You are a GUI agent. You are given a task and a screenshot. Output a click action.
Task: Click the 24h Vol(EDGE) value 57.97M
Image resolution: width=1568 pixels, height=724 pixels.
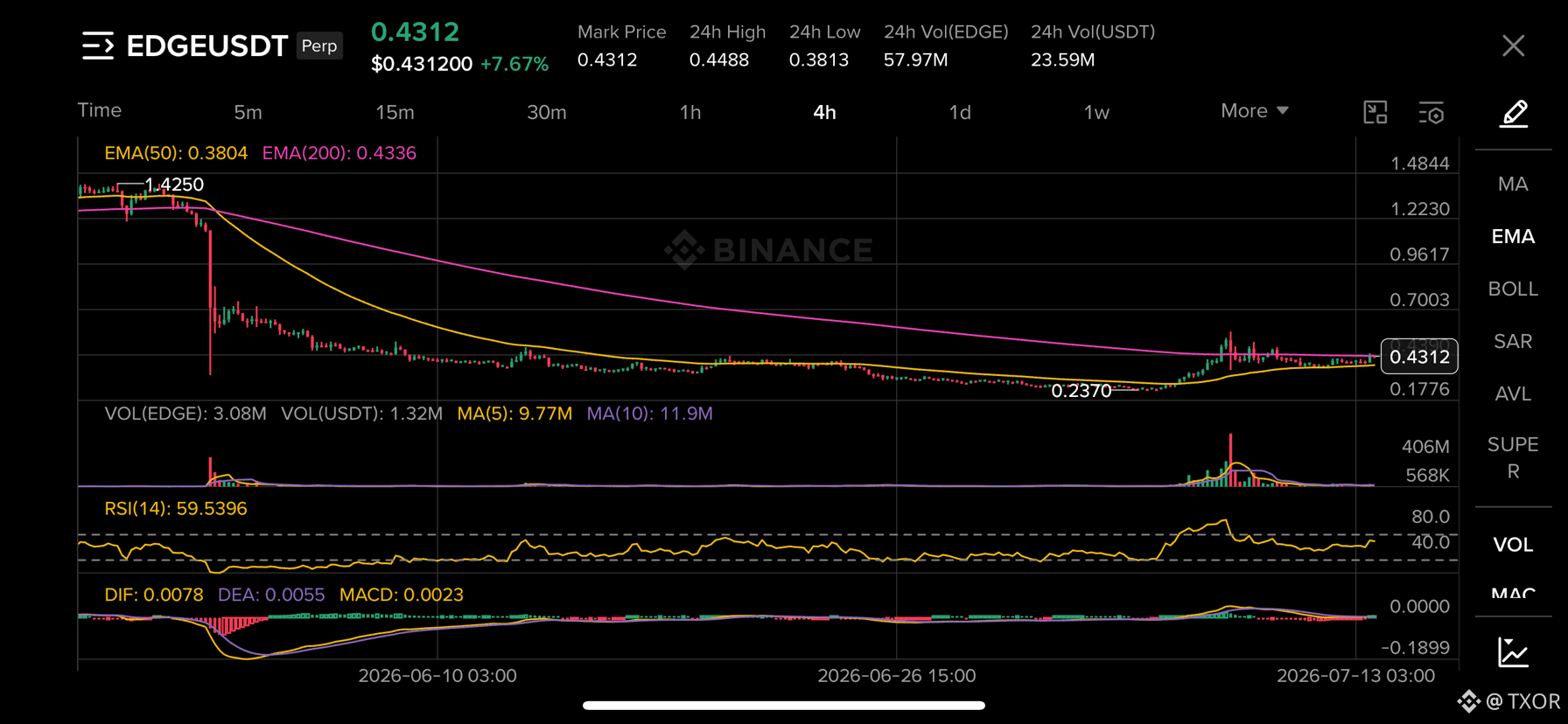click(915, 60)
